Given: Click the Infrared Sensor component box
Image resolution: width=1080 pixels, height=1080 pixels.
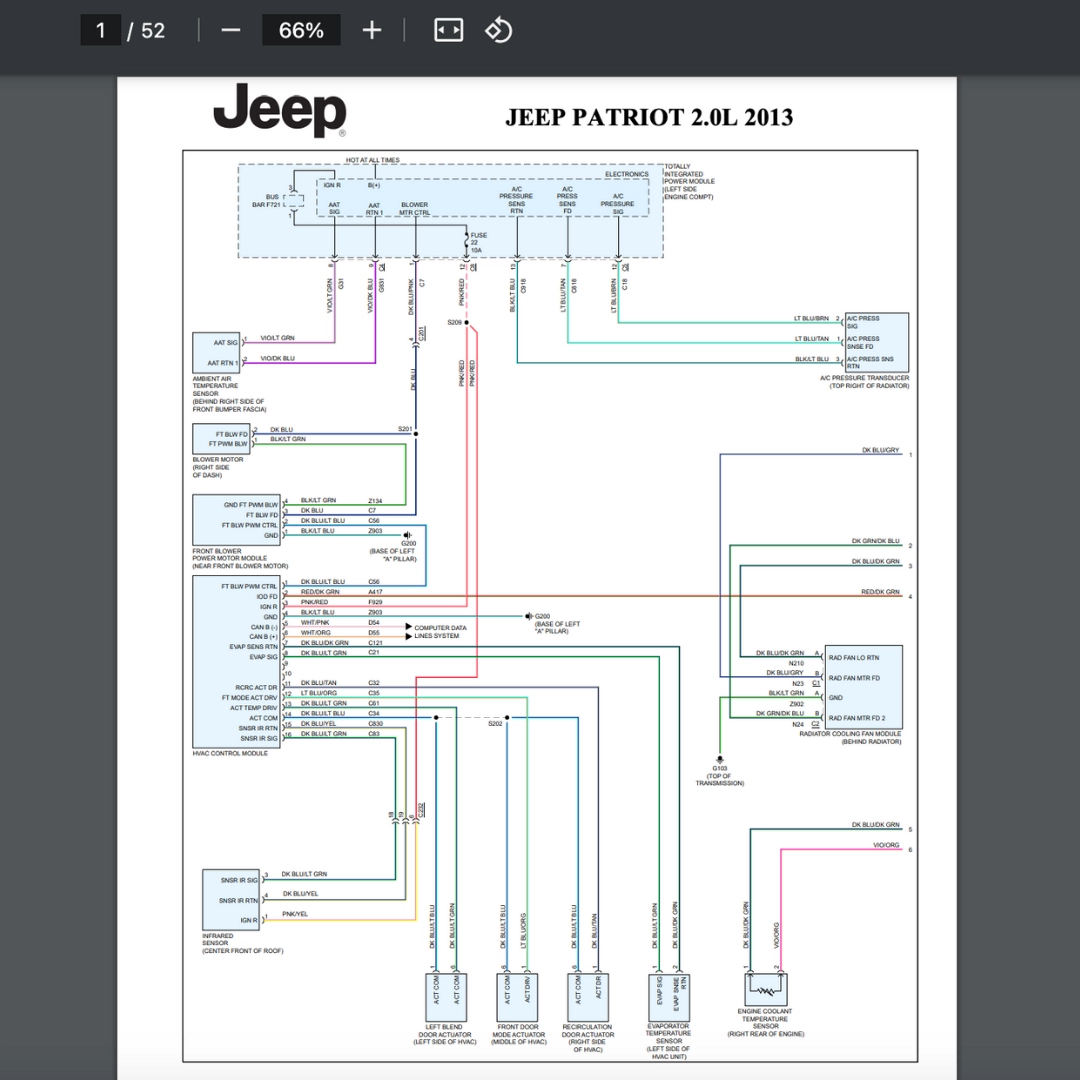Looking at the screenshot, I should (x=231, y=900).
